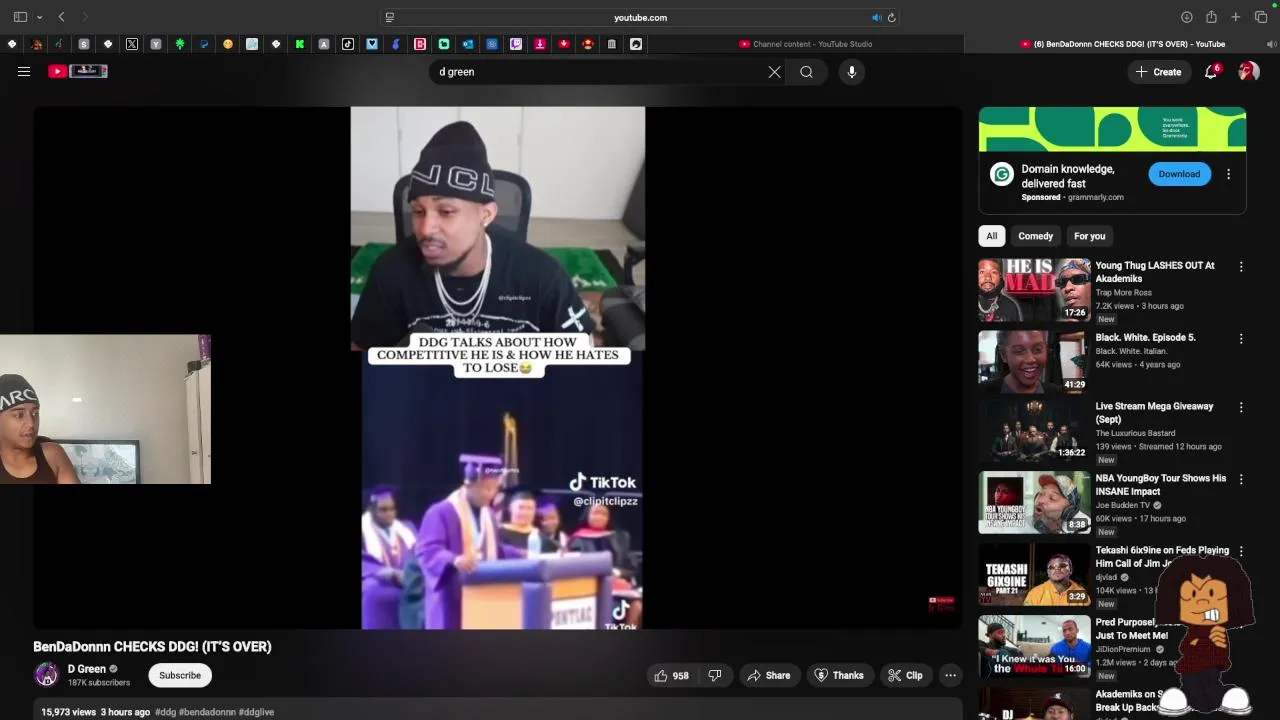Screen dimensions: 1280x720
Task: Open Safari share menu
Action: pyautogui.click(x=1211, y=17)
